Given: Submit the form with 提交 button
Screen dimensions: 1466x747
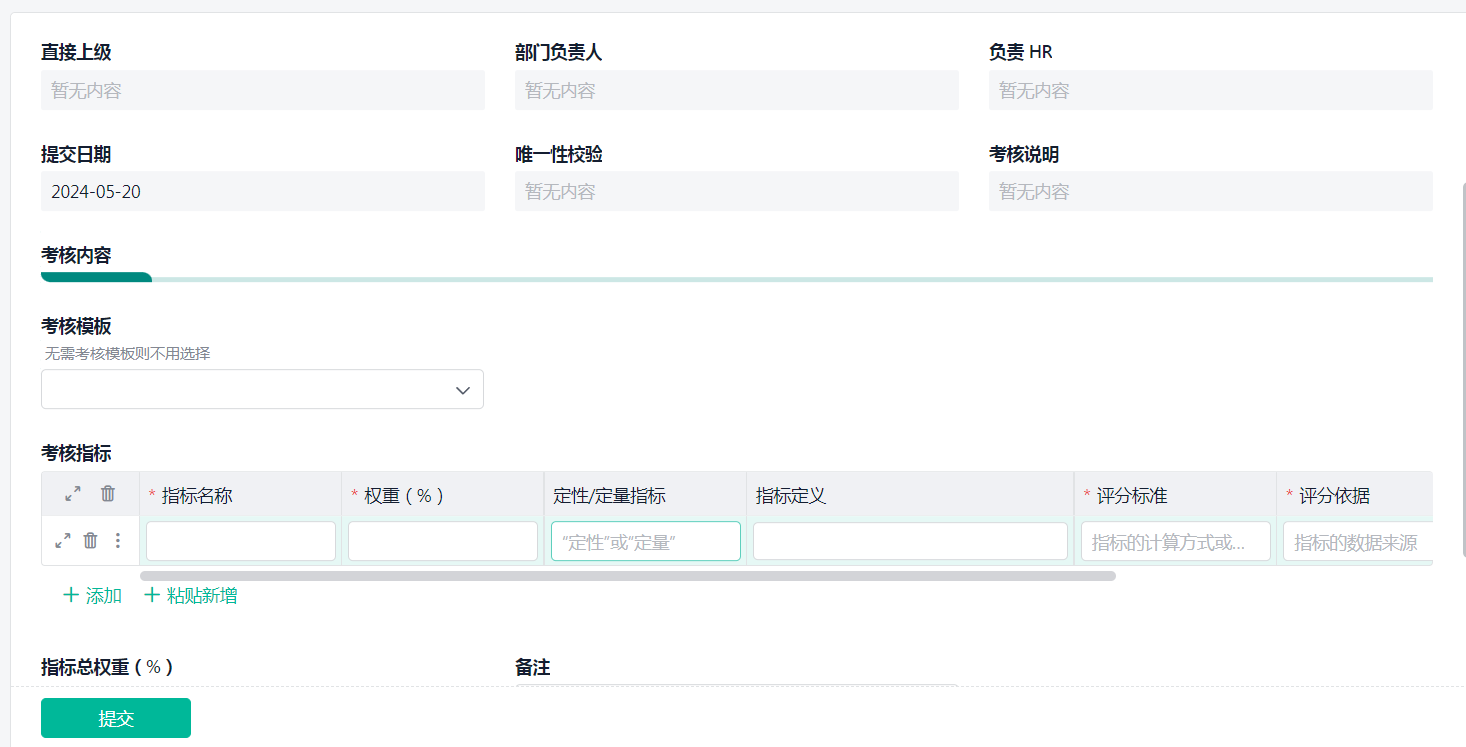Looking at the screenshot, I should pos(116,718).
